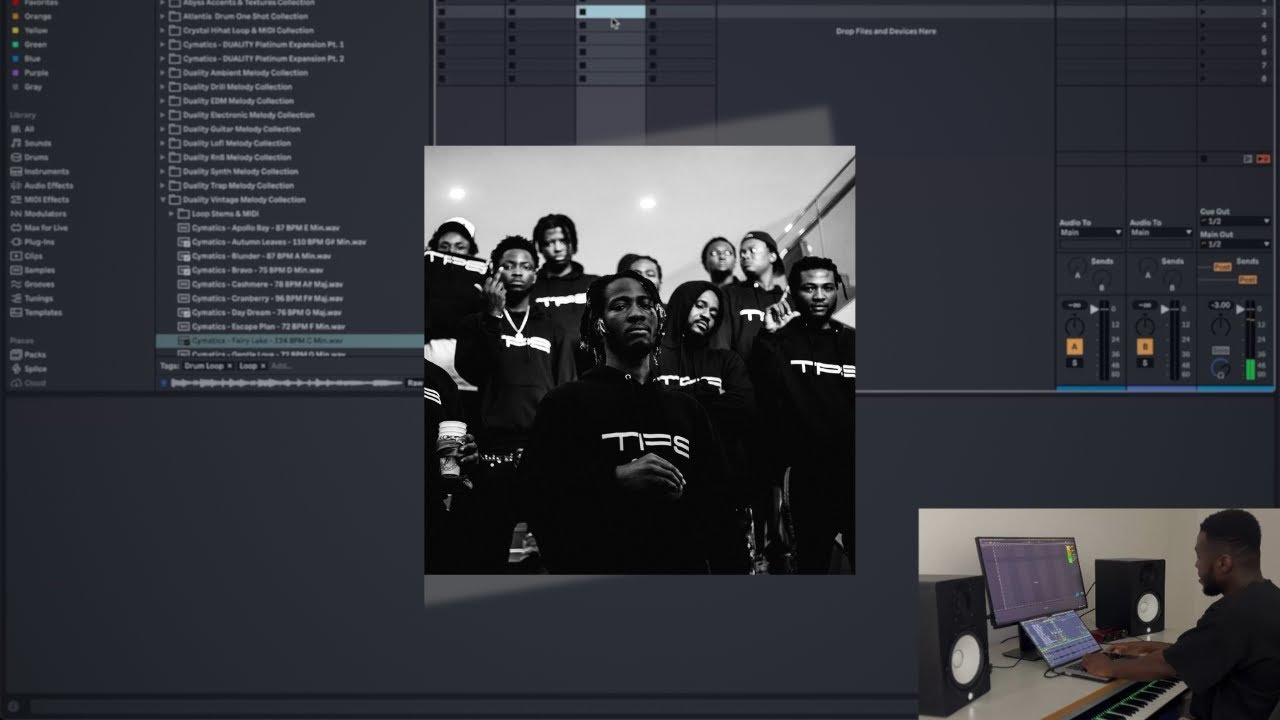This screenshot has height=720, width=1280.
Task: Solo return track A
Action: [x=1075, y=362]
